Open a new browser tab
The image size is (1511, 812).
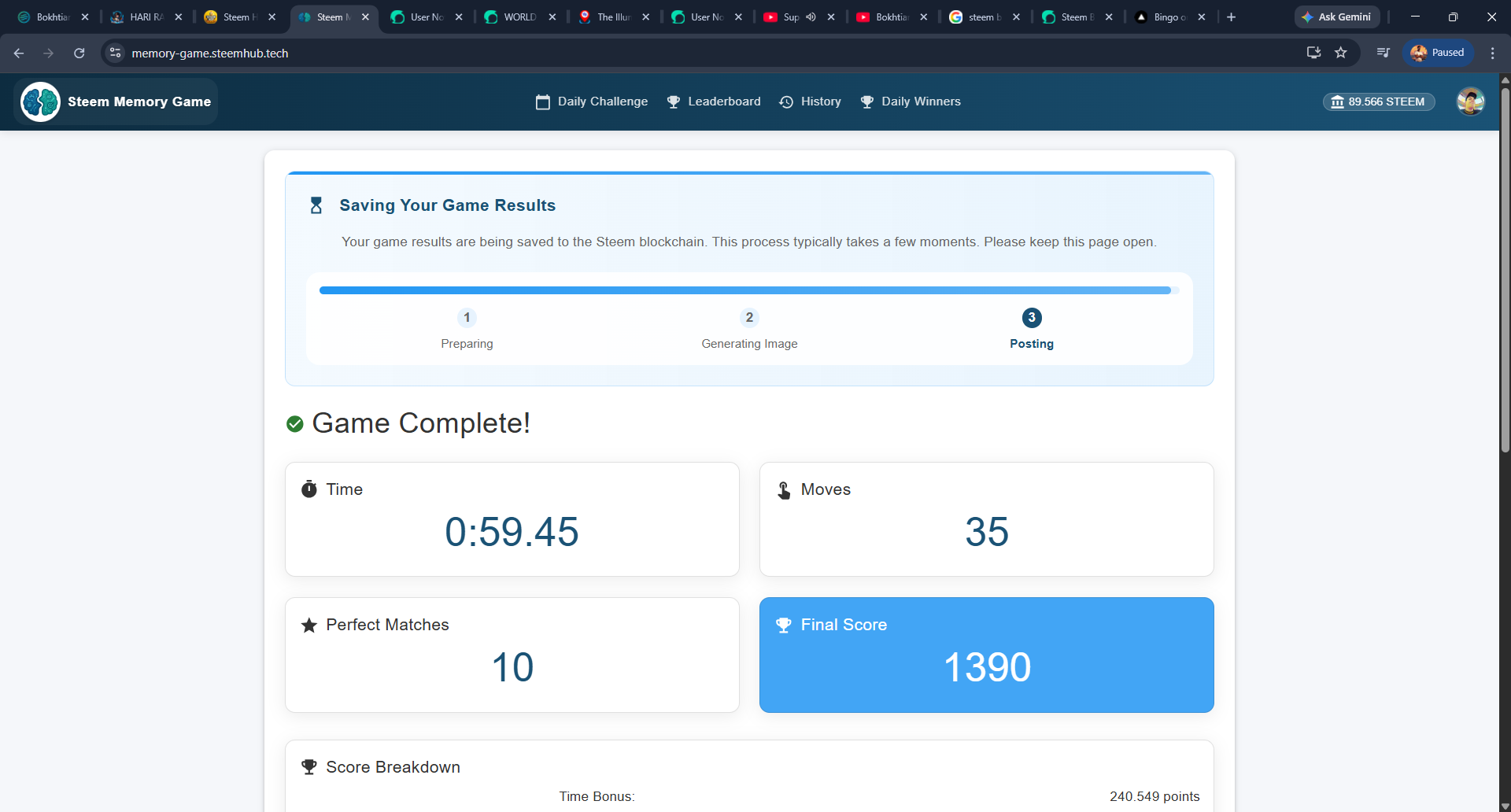pyautogui.click(x=1232, y=17)
